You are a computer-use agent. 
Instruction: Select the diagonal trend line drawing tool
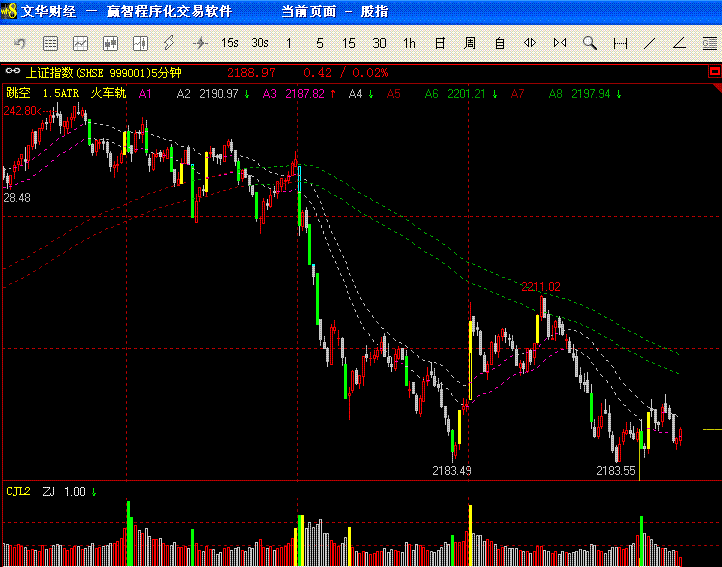[x=650, y=43]
